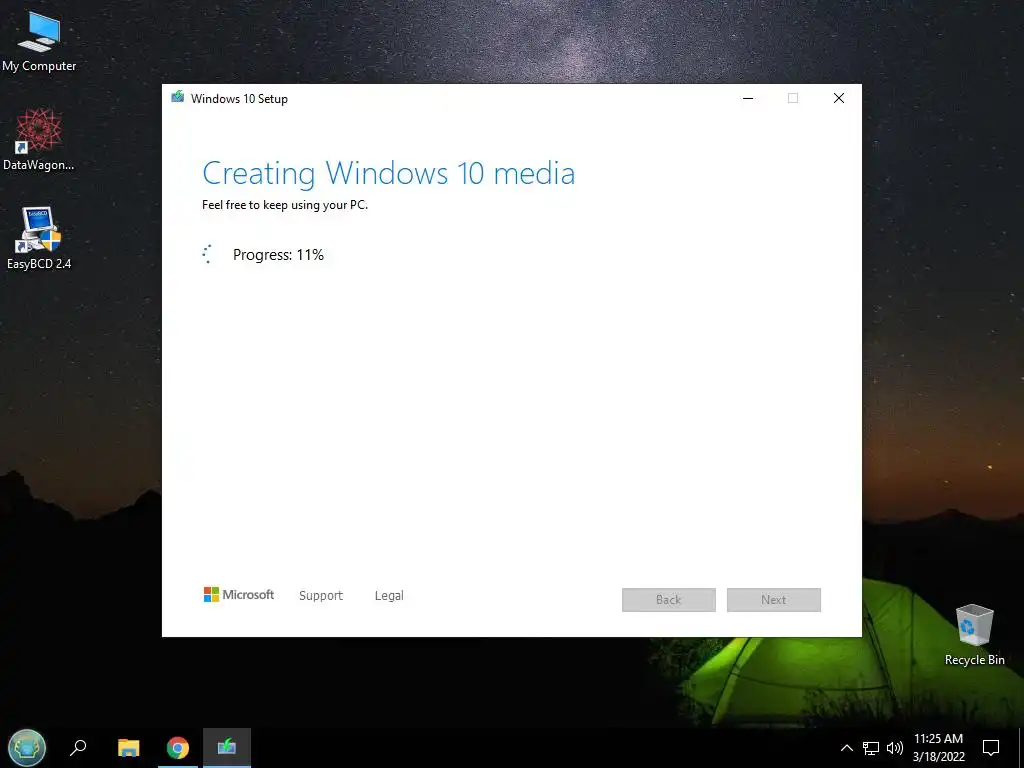This screenshot has height=768, width=1024.
Task: Minimize the Windows 10 Setup window
Action: (748, 98)
